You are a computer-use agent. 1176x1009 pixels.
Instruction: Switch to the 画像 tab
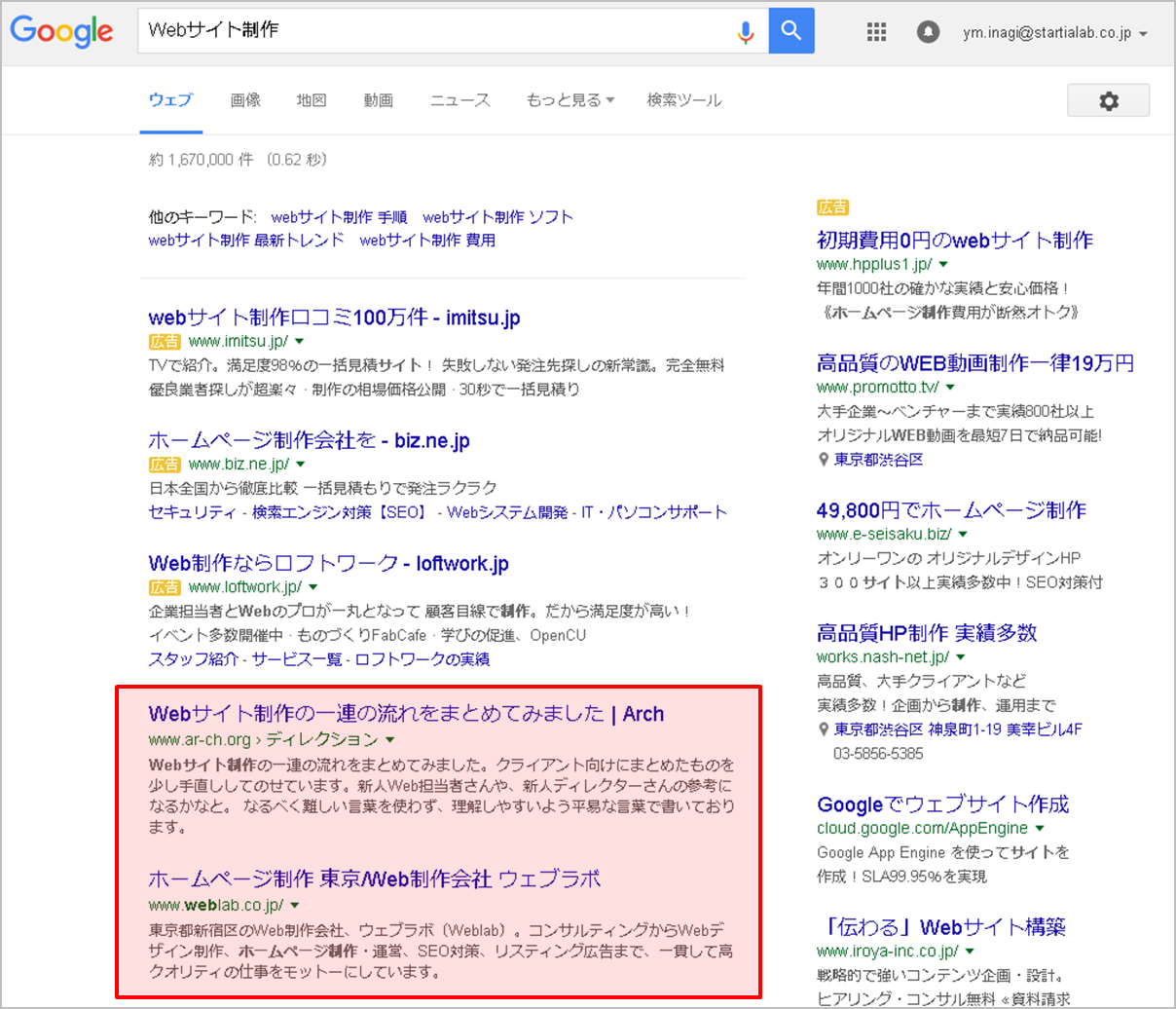click(x=245, y=99)
